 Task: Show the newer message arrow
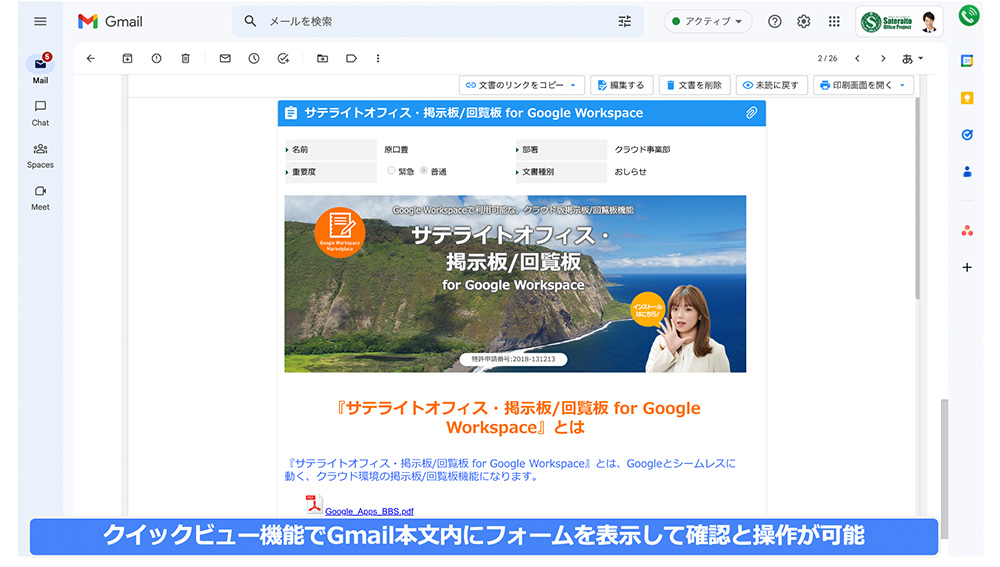[x=857, y=58]
